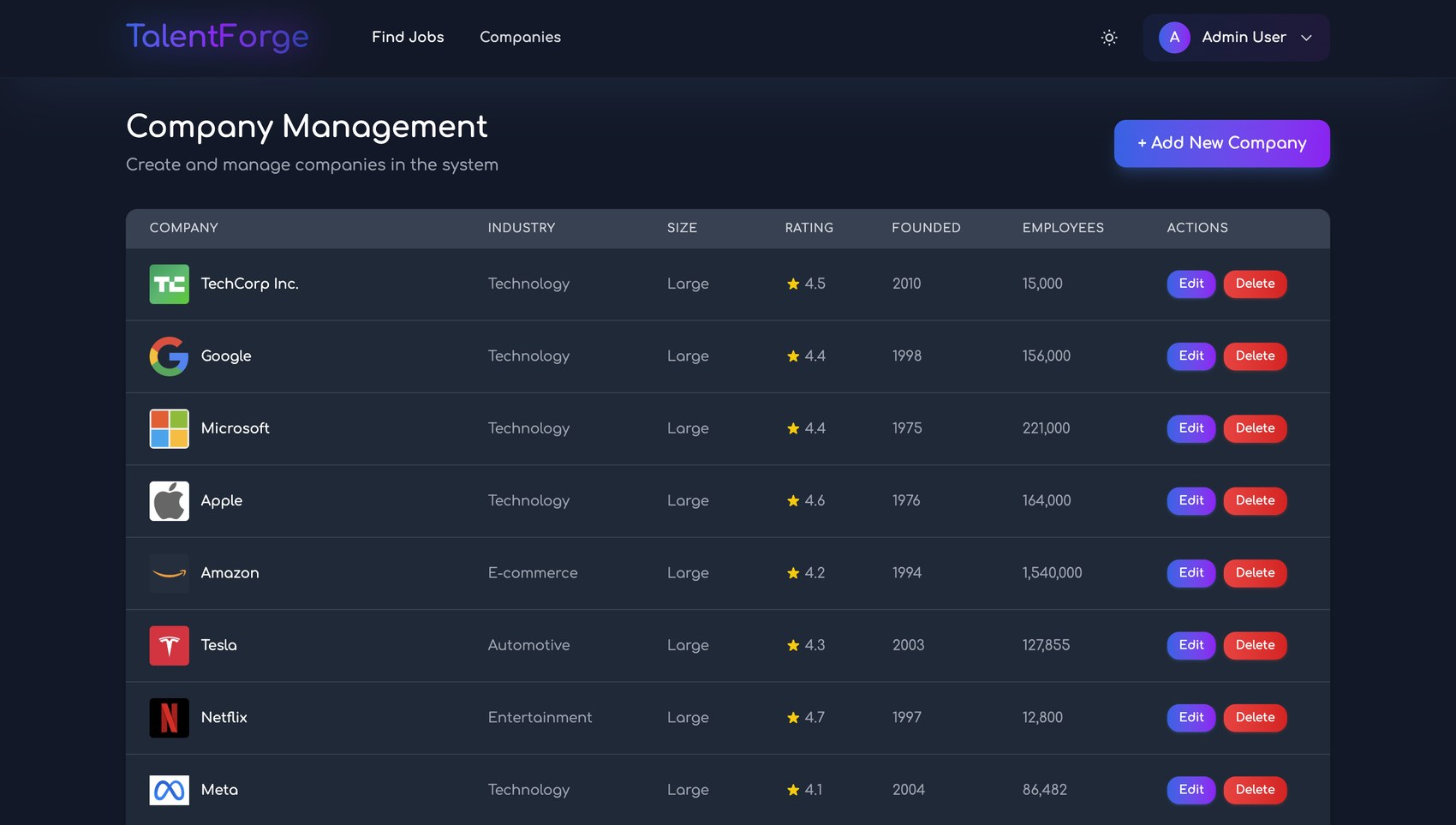Viewport: 1456px width, 825px height.
Task: Edit the TechCorp Inc. entry
Action: [x=1191, y=284]
